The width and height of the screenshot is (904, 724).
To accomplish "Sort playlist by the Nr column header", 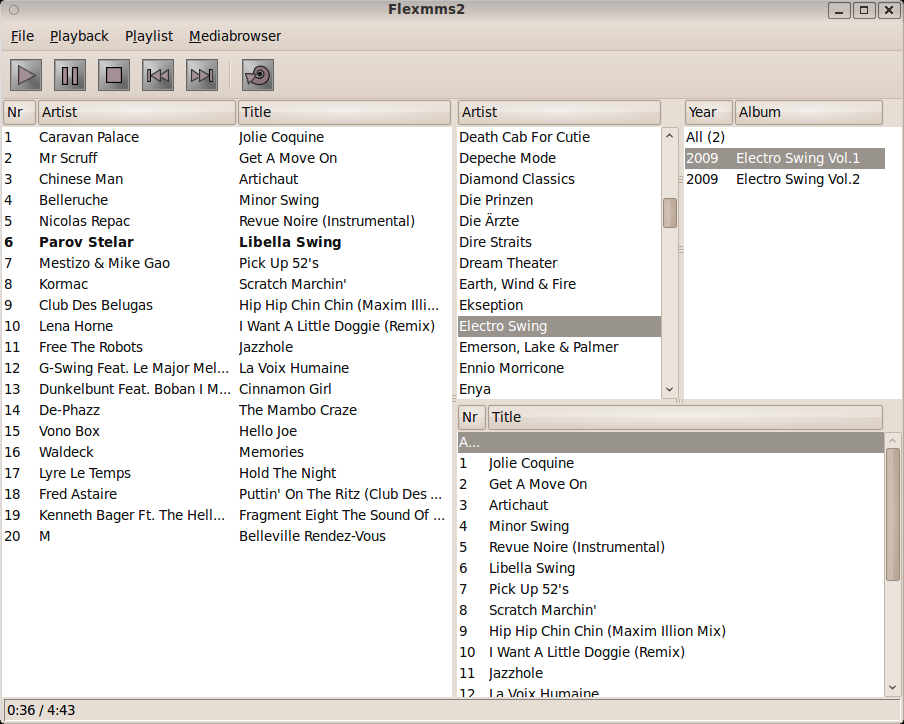I will pos(20,112).
